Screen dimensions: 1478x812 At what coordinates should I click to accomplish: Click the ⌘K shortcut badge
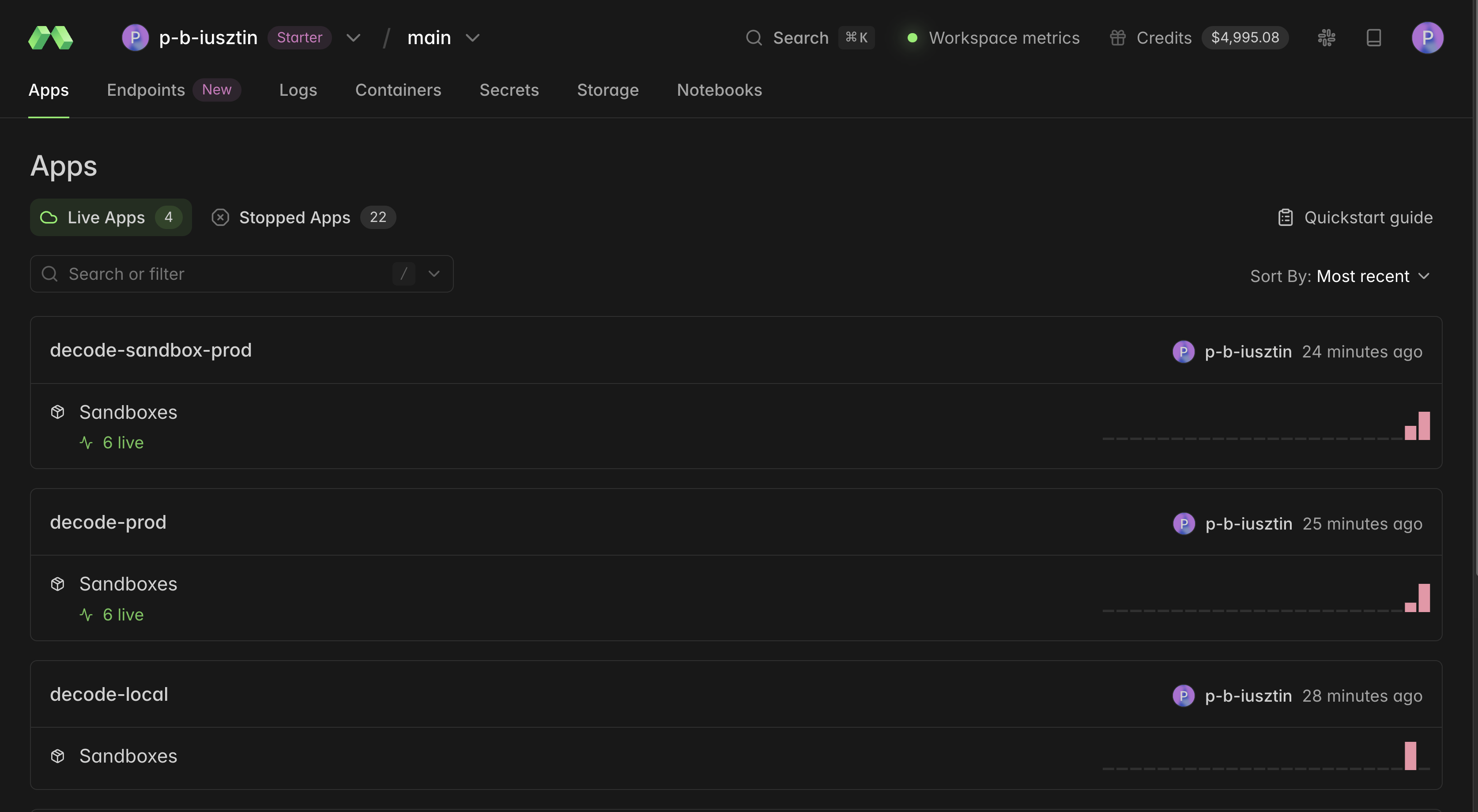856,38
